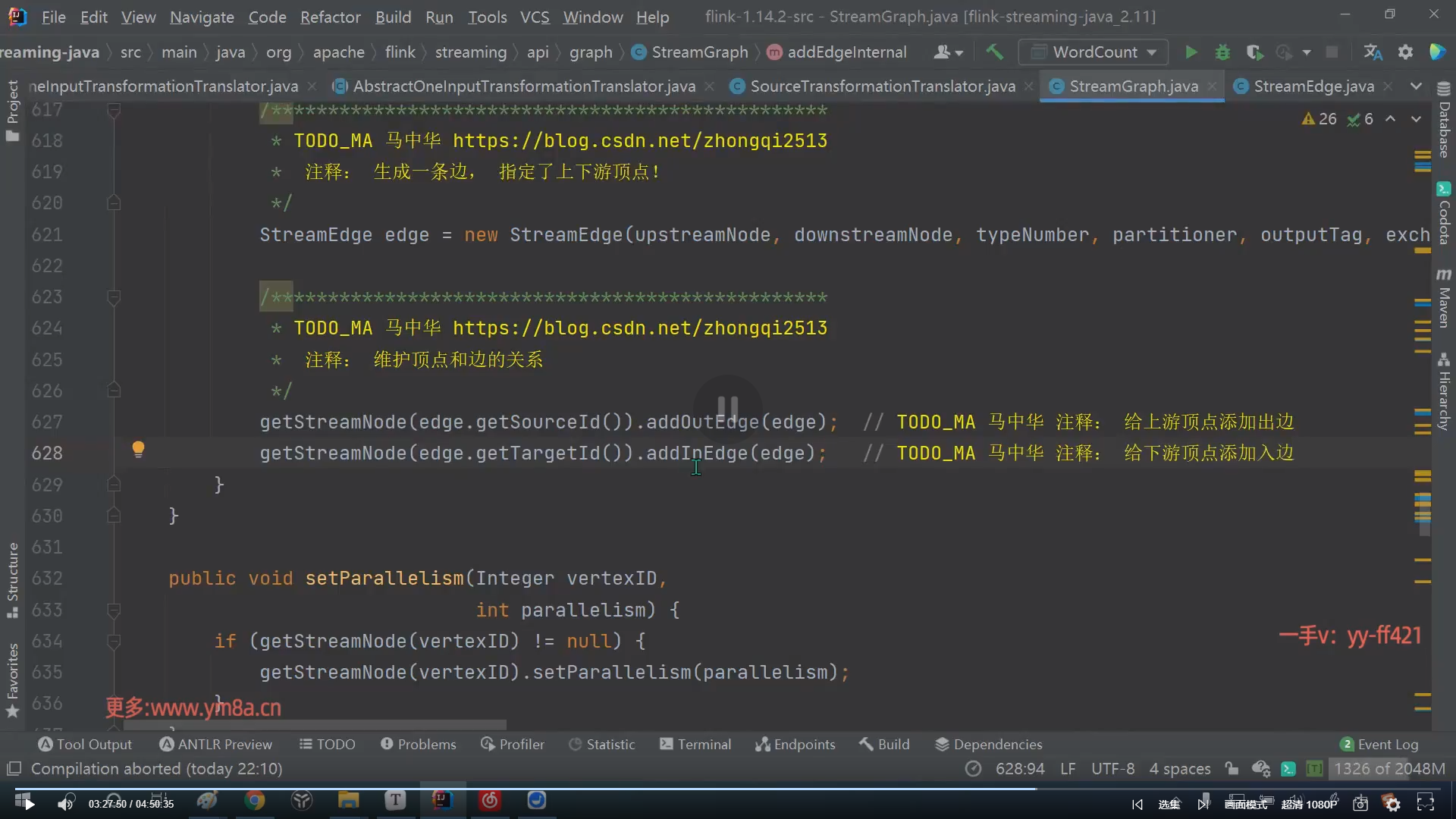Run with coverage shield icon
Screen dimensions: 1456x819
(1254, 52)
